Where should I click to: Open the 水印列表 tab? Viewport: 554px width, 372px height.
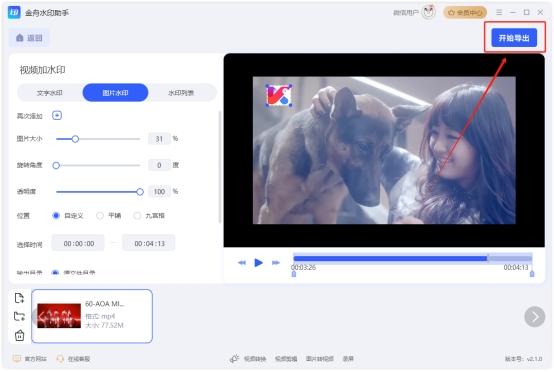click(x=181, y=93)
